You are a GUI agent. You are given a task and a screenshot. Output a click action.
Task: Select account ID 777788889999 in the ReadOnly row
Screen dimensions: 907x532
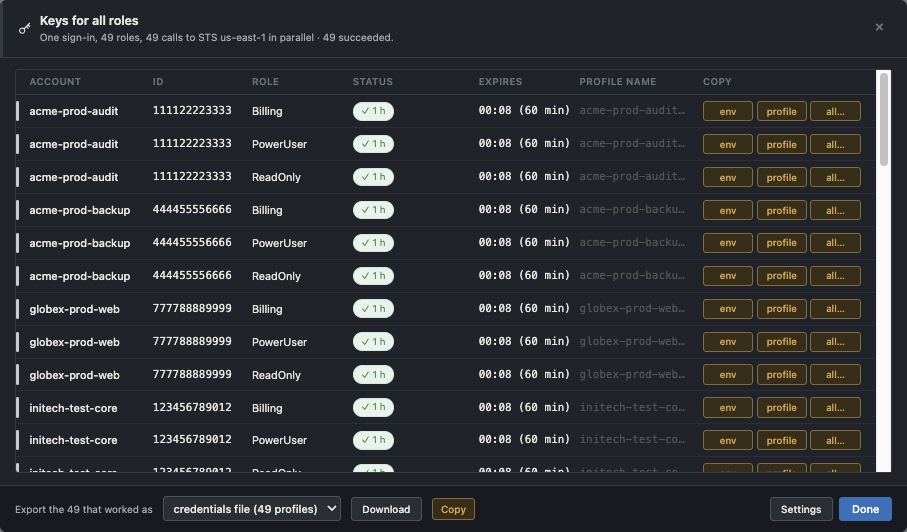pos(192,374)
